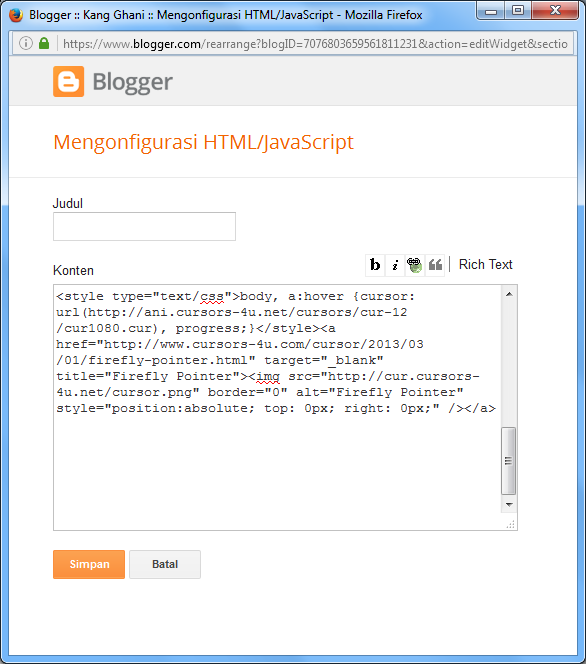Click the textarea resize grip corner
The height and width of the screenshot is (664, 586).
coord(511,524)
